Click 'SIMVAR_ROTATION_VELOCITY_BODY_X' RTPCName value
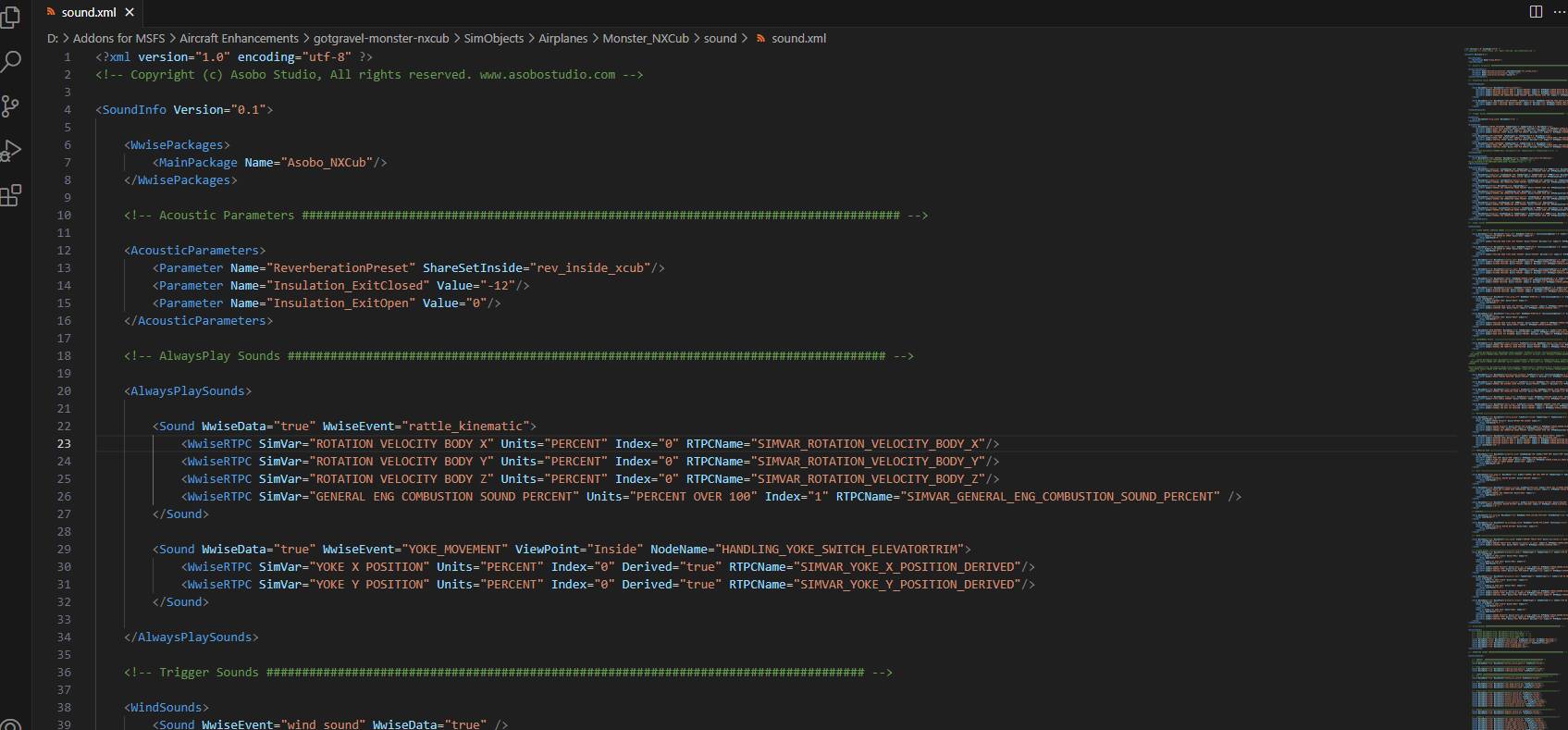 click(869, 443)
